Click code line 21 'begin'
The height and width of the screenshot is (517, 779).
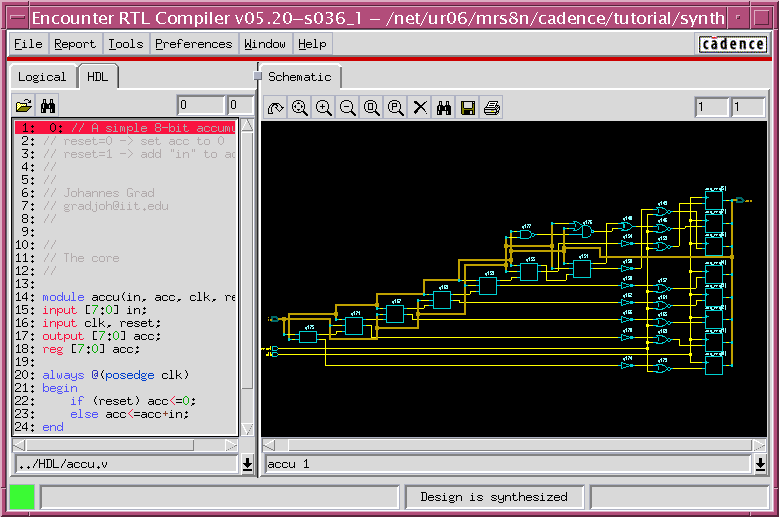[x=60, y=388]
